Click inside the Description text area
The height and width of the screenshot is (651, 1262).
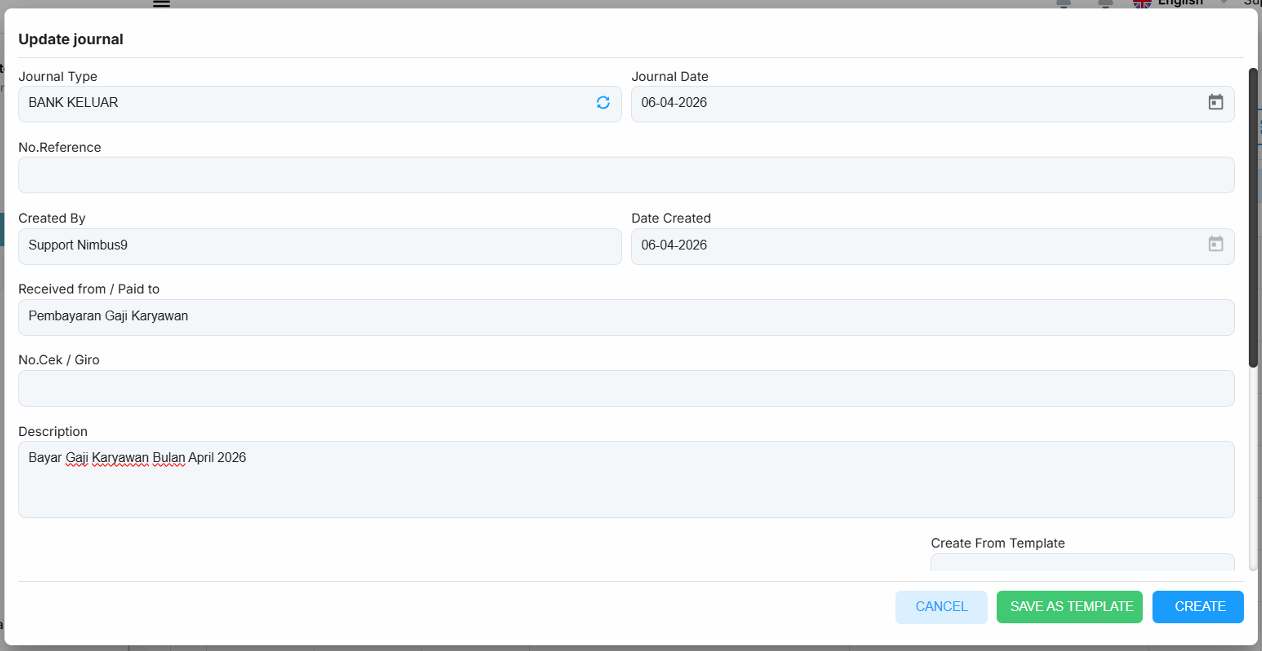coord(626,479)
